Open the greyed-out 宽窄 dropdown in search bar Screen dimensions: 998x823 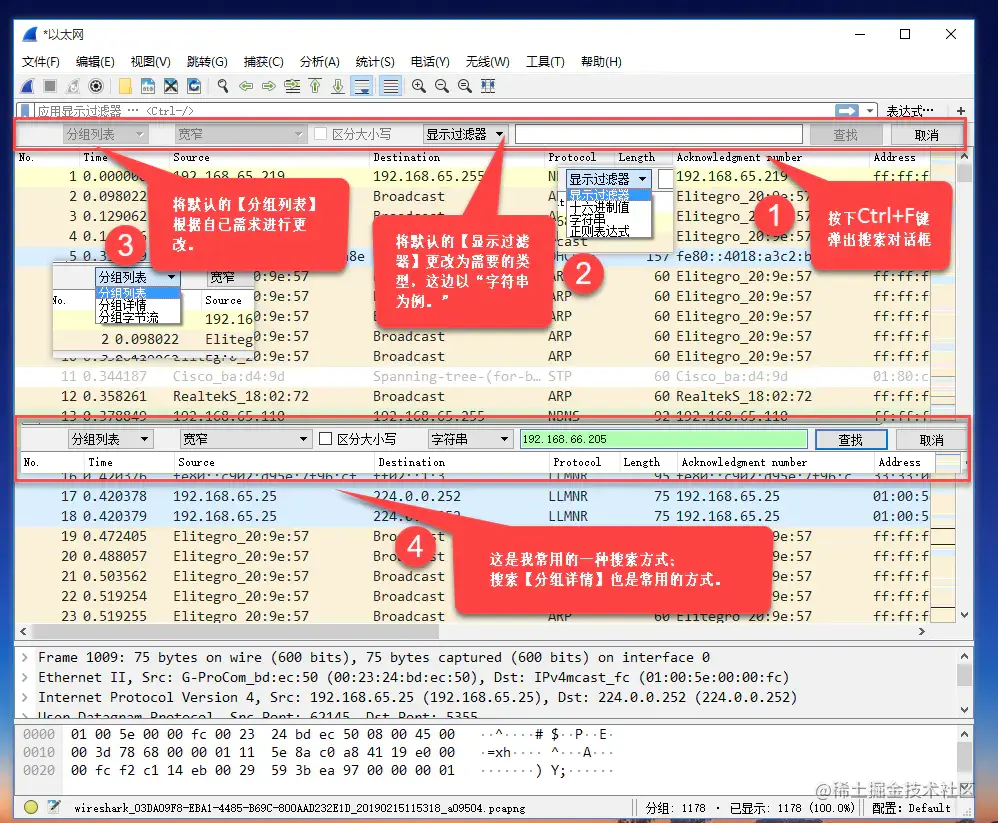[239, 134]
